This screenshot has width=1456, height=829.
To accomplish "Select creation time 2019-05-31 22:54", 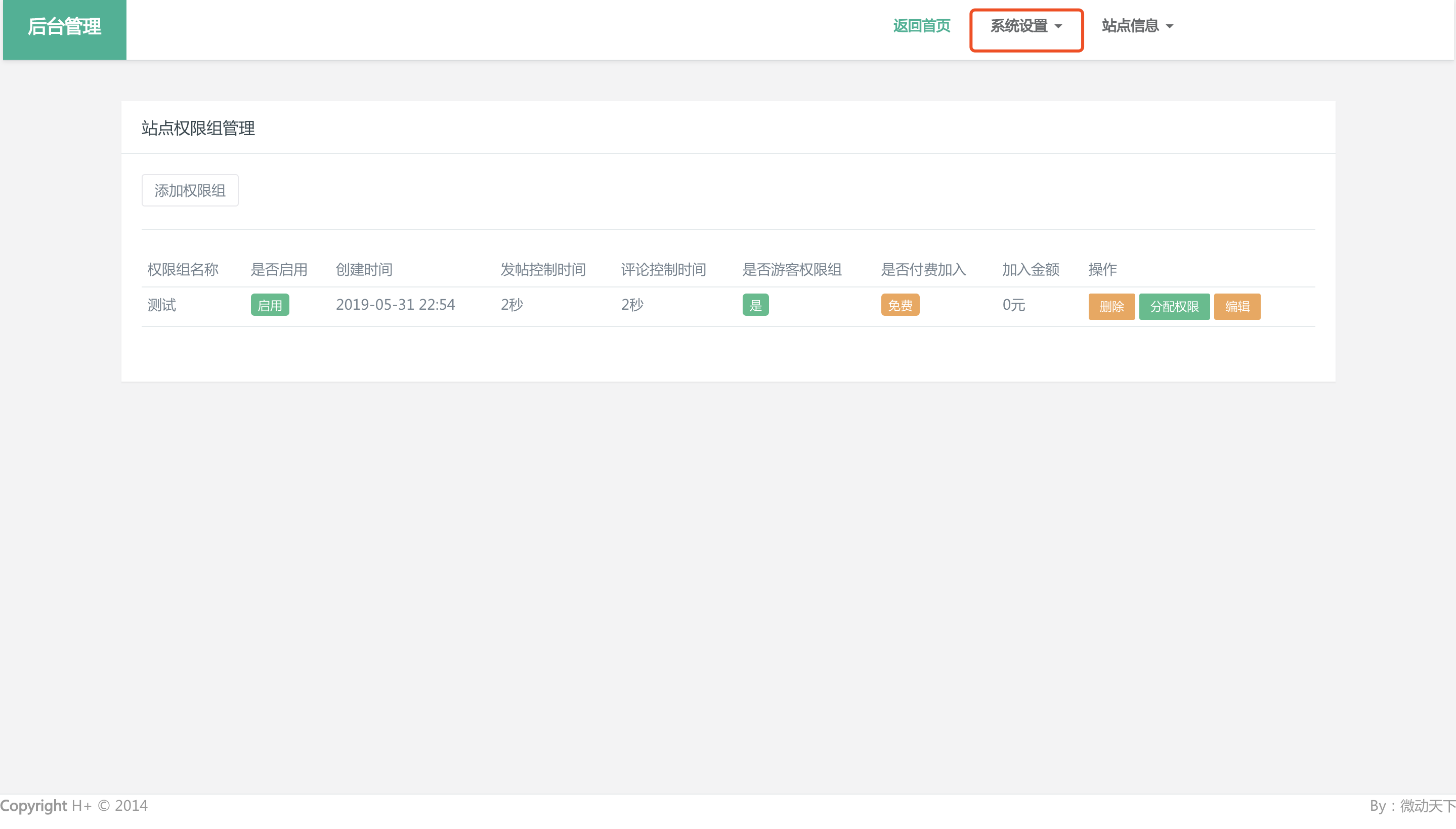I will 395,305.
